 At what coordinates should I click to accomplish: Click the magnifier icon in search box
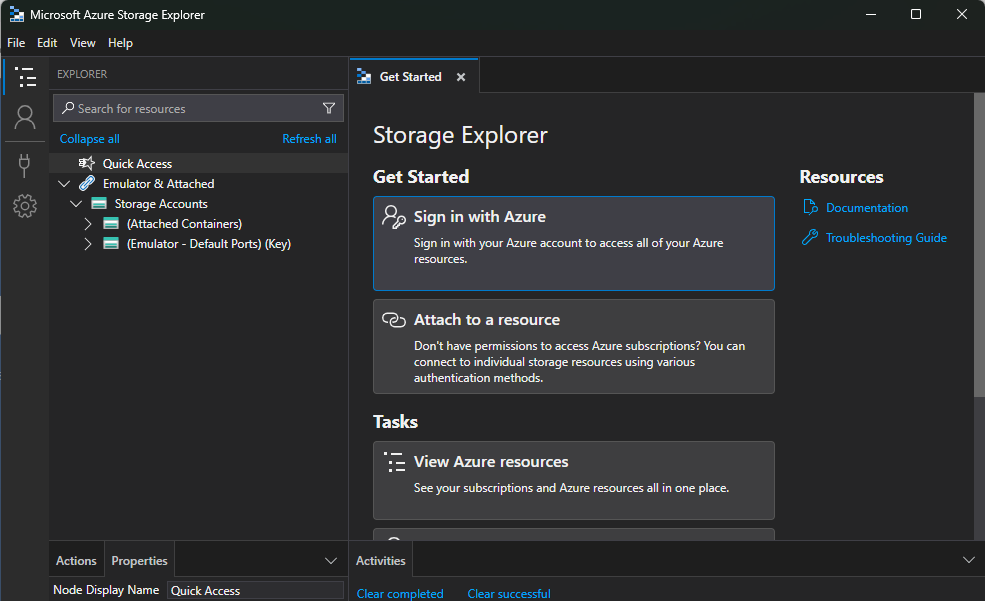(68, 108)
